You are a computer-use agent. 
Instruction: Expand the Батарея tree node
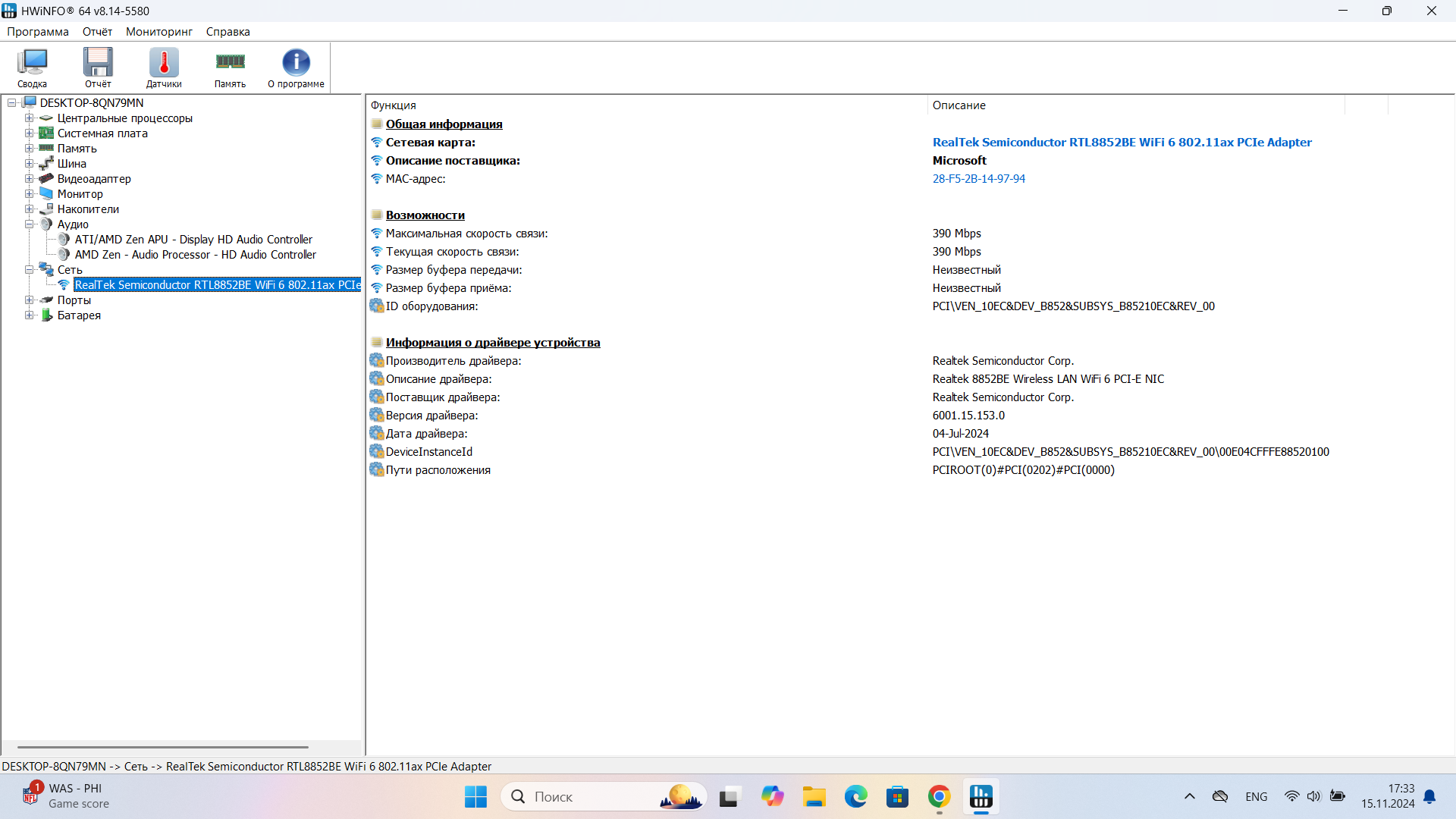point(29,315)
